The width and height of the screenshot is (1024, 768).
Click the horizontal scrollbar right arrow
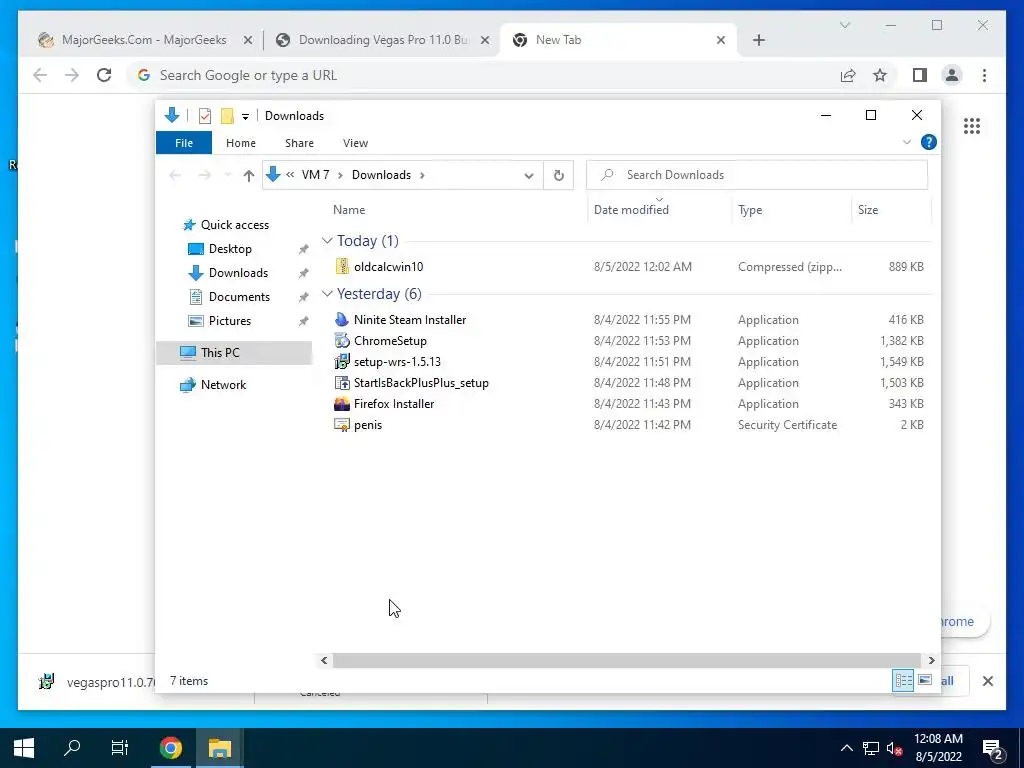(931, 660)
